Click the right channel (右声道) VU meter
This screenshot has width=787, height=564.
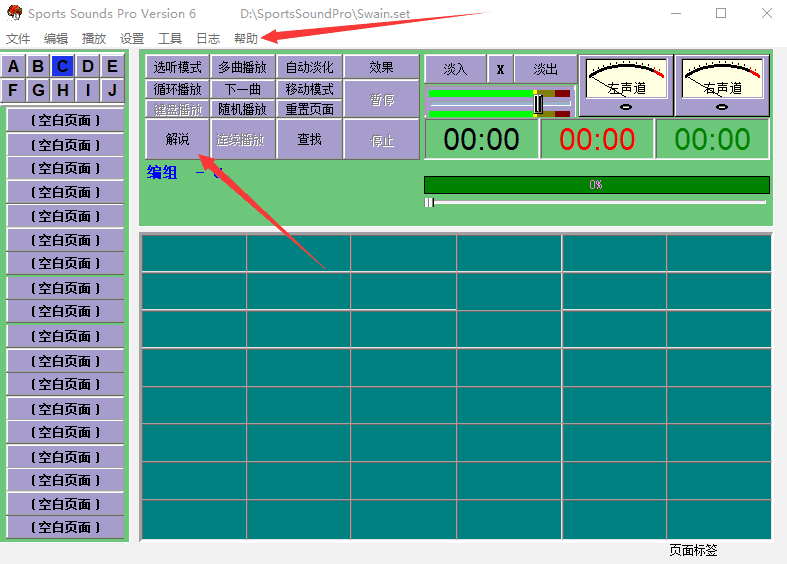click(722, 85)
